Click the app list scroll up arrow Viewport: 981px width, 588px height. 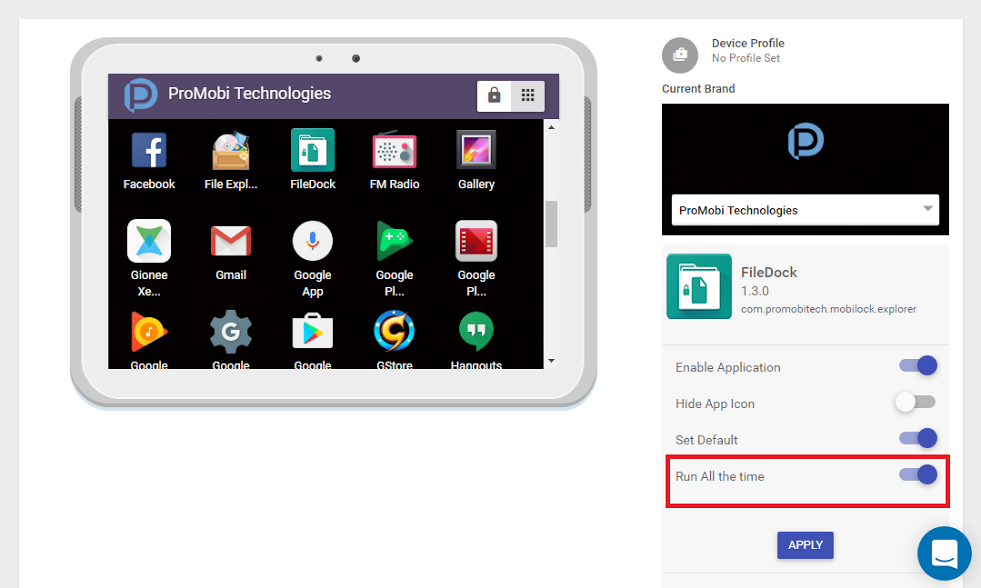[x=551, y=128]
